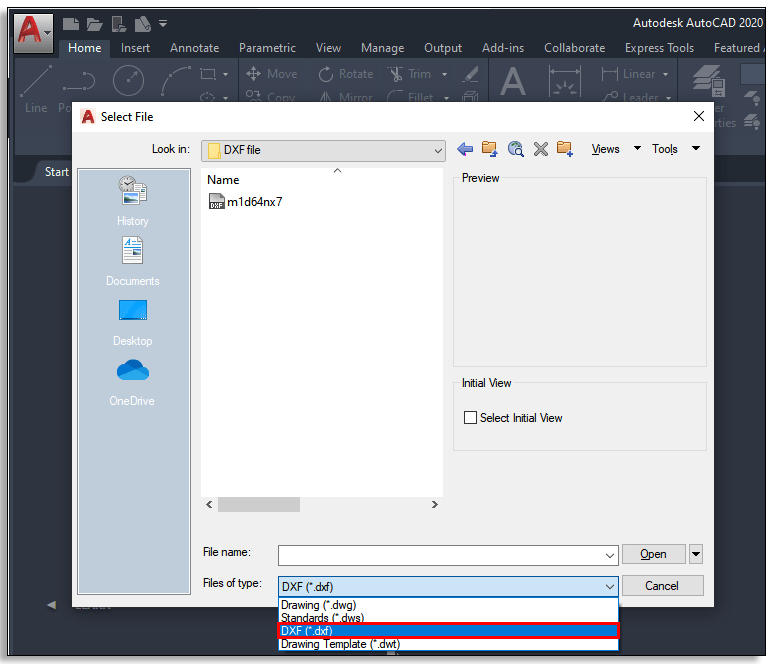Image resolution: width=774 pixels, height=664 pixels.
Task: Sort by the Name column header
Action: click(x=223, y=180)
